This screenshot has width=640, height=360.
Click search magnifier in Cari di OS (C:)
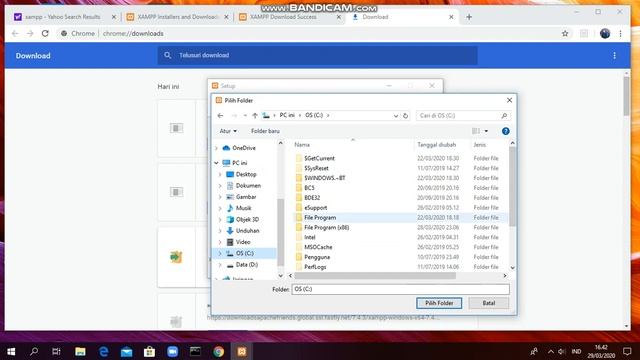504,116
